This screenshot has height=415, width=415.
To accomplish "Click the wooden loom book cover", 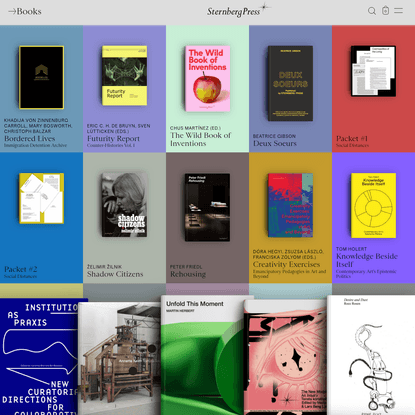I will tap(120, 358).
